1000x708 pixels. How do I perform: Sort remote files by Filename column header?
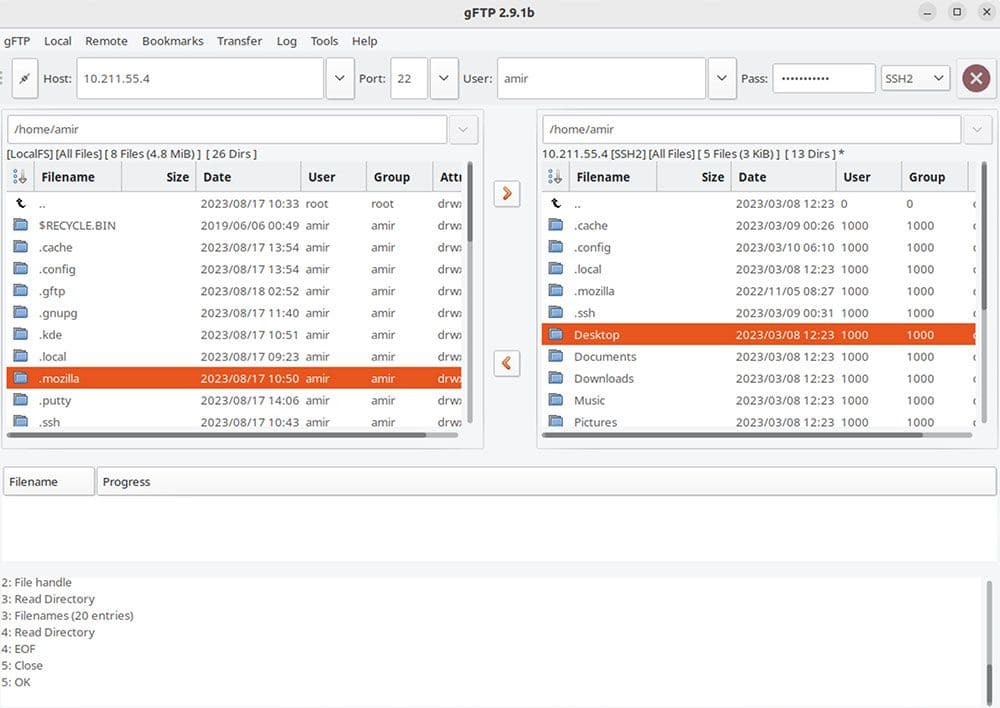pos(603,177)
